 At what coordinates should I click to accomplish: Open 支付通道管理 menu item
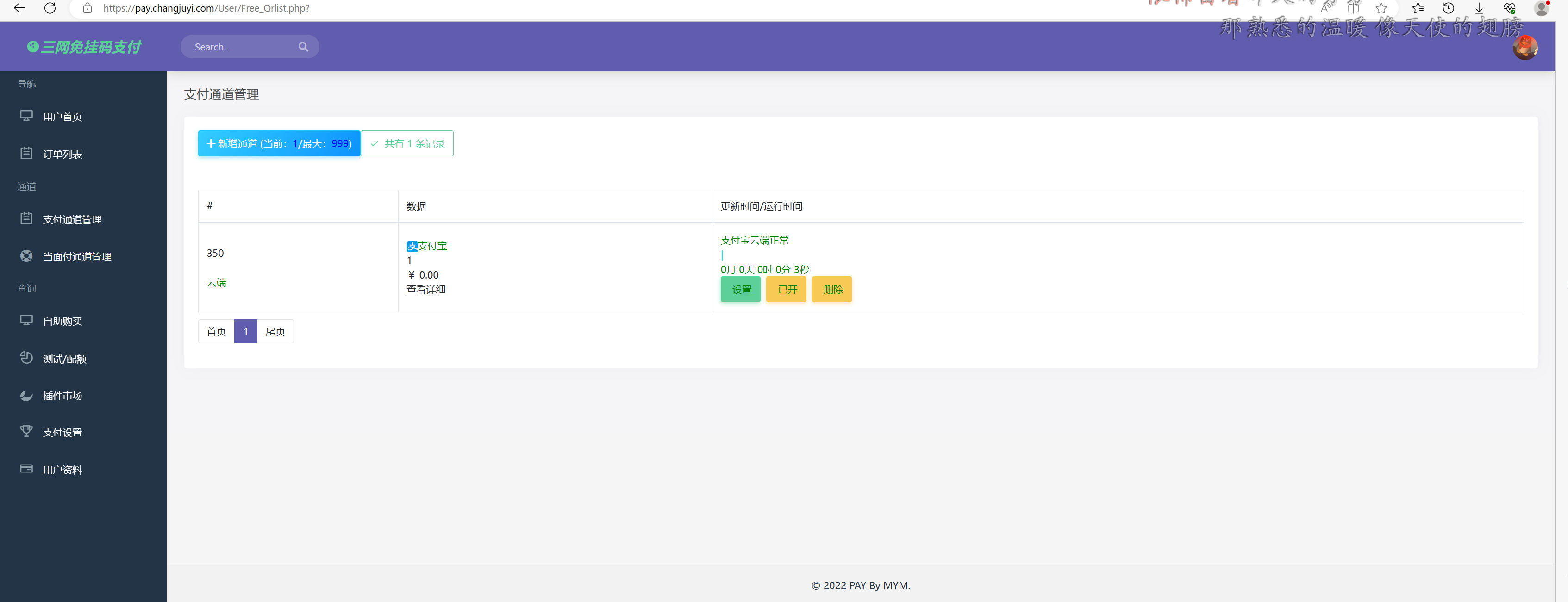coord(72,220)
